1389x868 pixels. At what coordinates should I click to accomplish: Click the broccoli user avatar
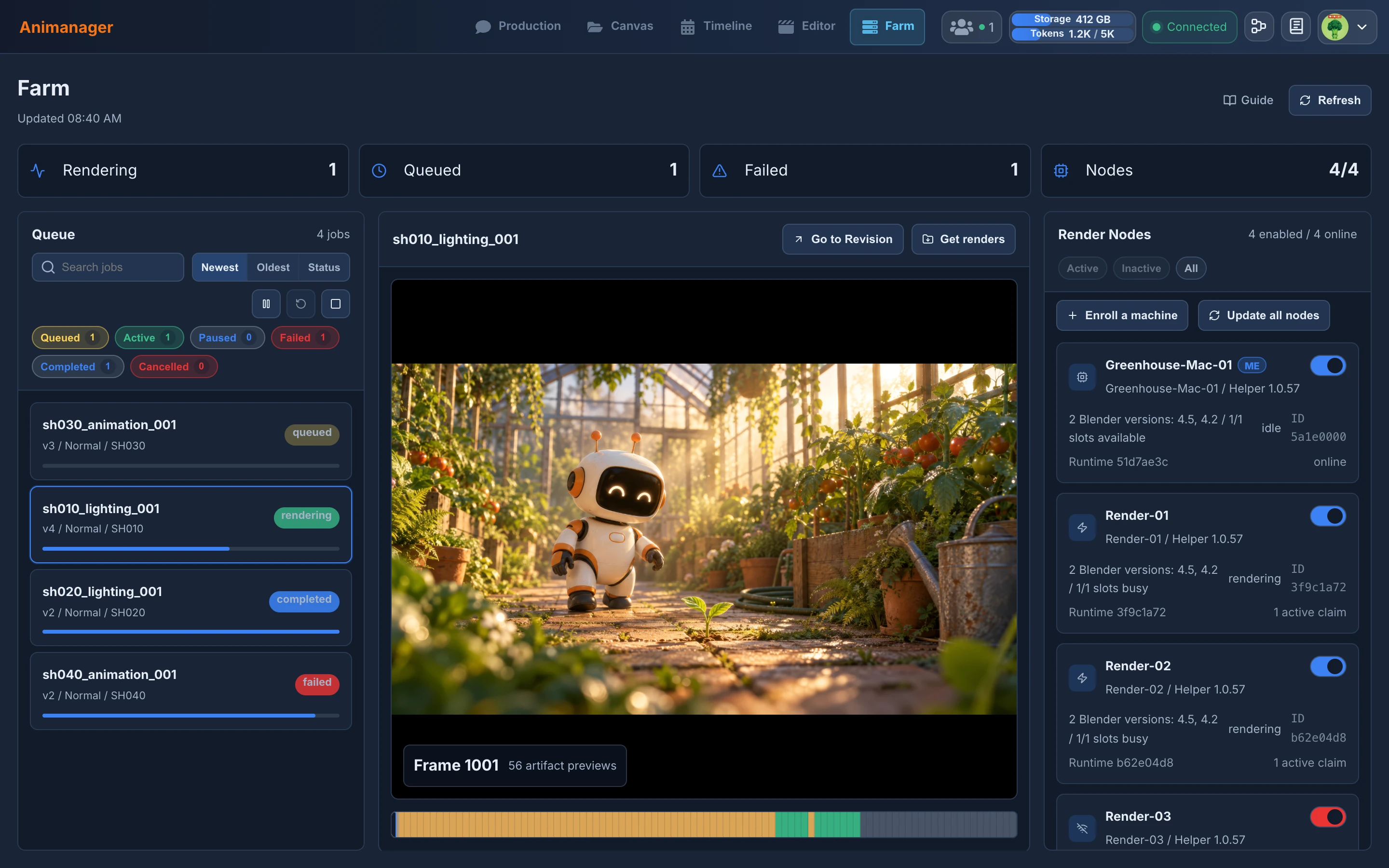[1335, 27]
